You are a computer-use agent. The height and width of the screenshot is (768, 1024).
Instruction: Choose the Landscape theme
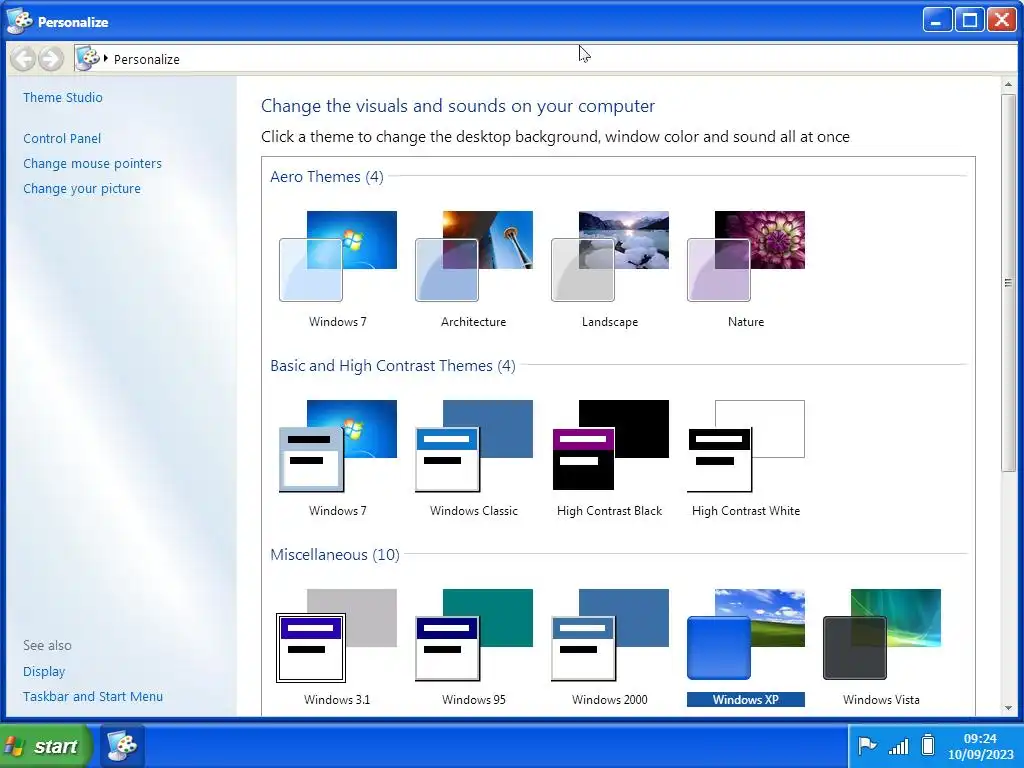pyautogui.click(x=610, y=257)
